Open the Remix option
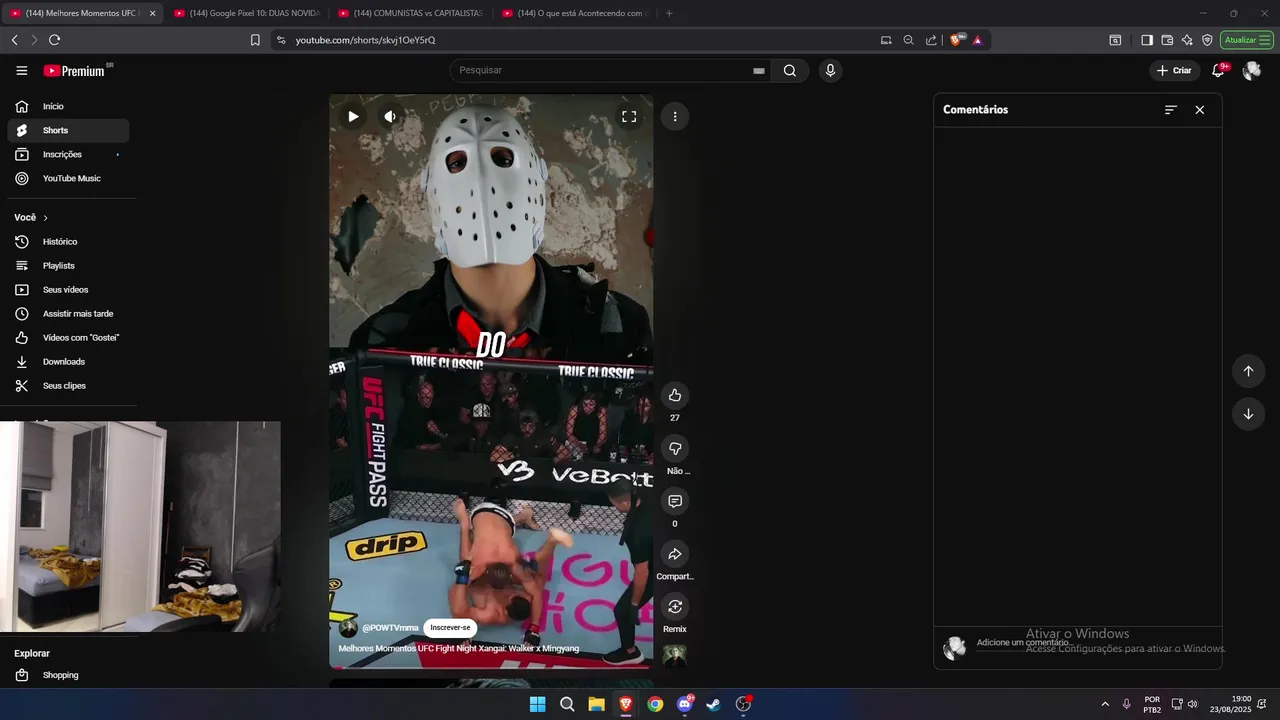The image size is (1280, 720). [675, 607]
